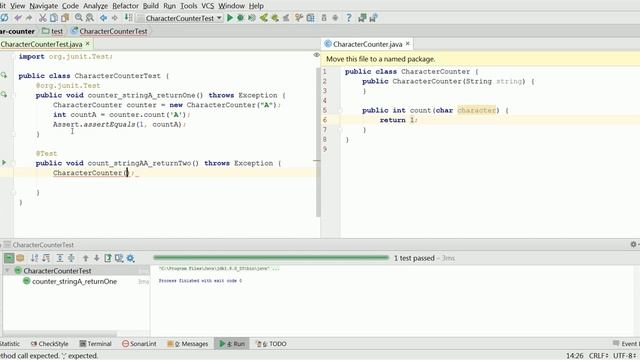This screenshot has width=640, height=360.
Task: Navigate Back with the blue left arrow
Action: tap(103, 18)
